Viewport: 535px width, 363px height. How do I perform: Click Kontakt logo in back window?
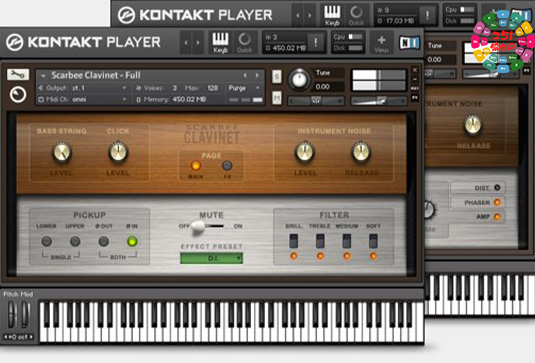click(196, 15)
